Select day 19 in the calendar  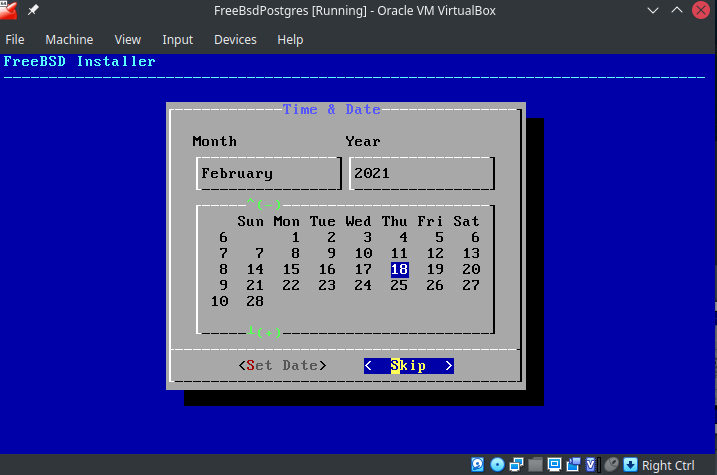pos(435,269)
